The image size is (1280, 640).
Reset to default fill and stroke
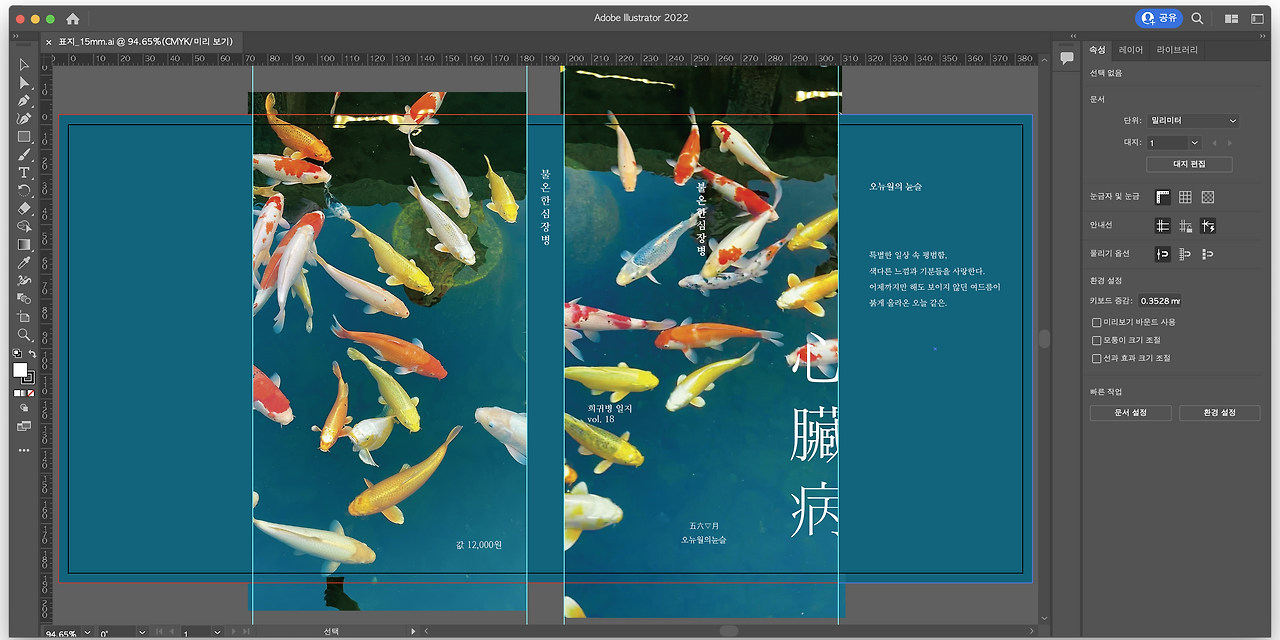[16, 354]
